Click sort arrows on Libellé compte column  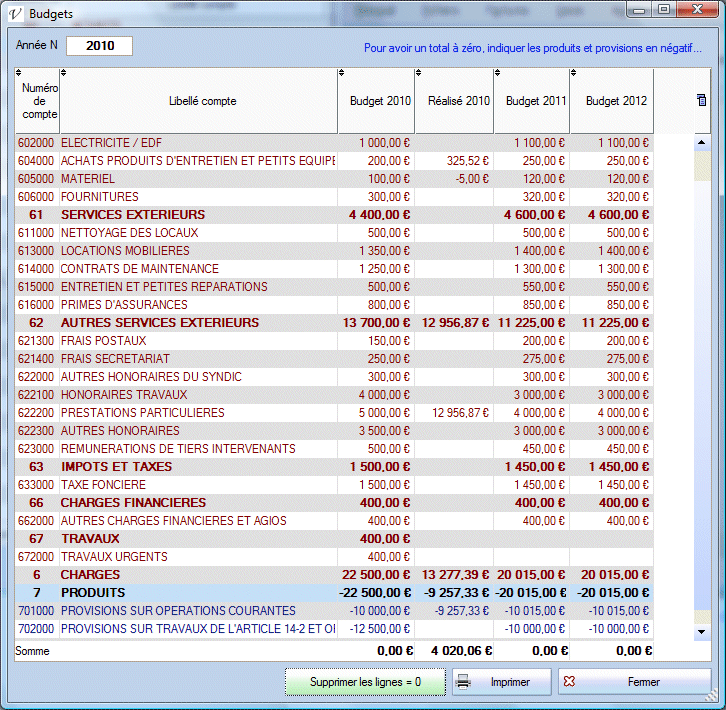point(65,73)
